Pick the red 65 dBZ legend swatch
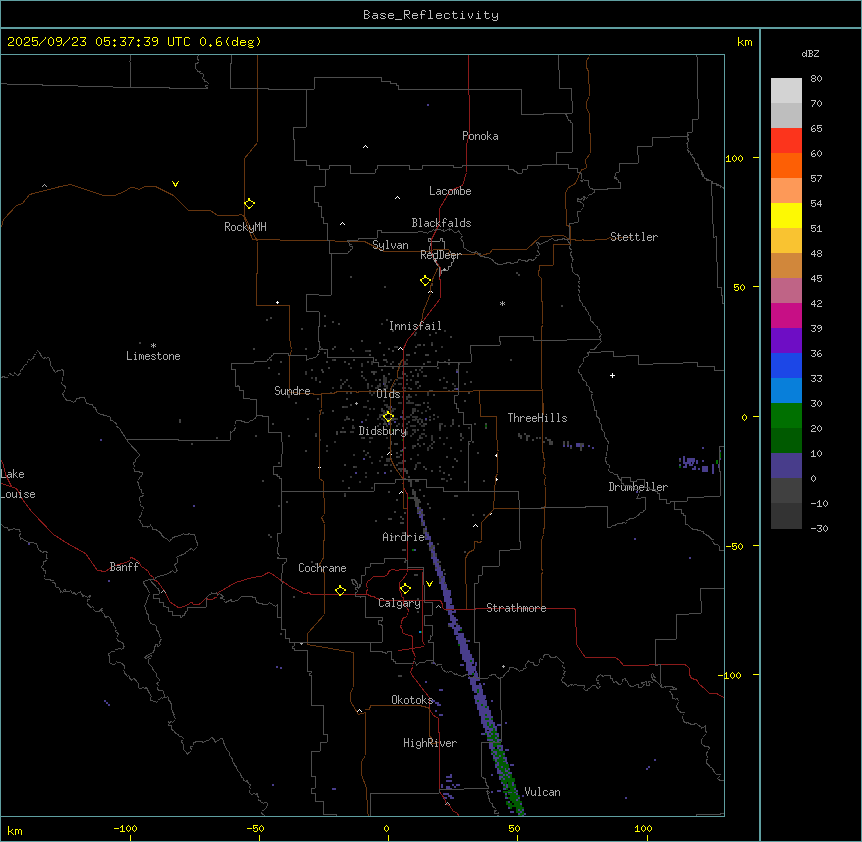 click(786, 140)
